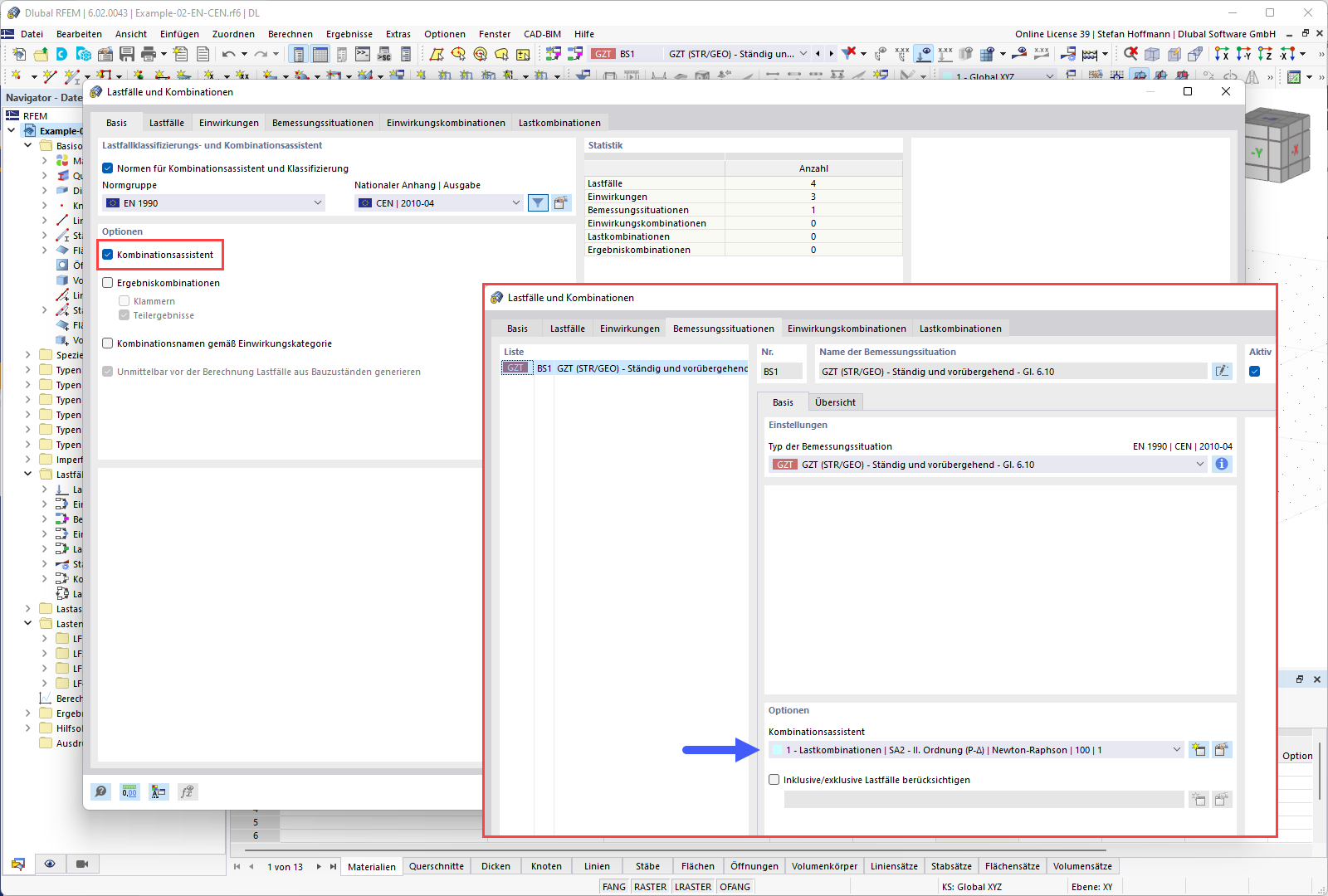Switch to the Lastfälle tab in back dialog
This screenshot has height=896, width=1328.
167,123
